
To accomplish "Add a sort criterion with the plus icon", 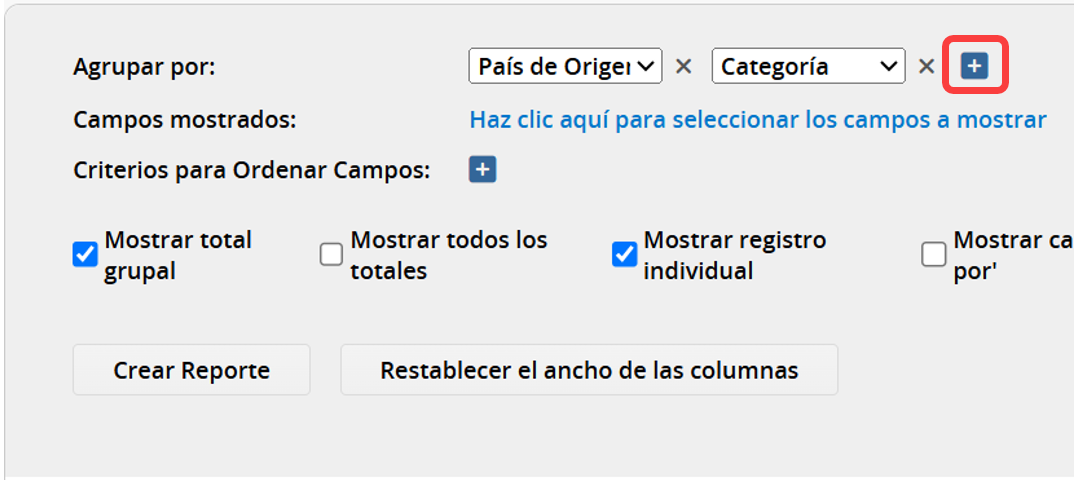I will click(483, 169).
